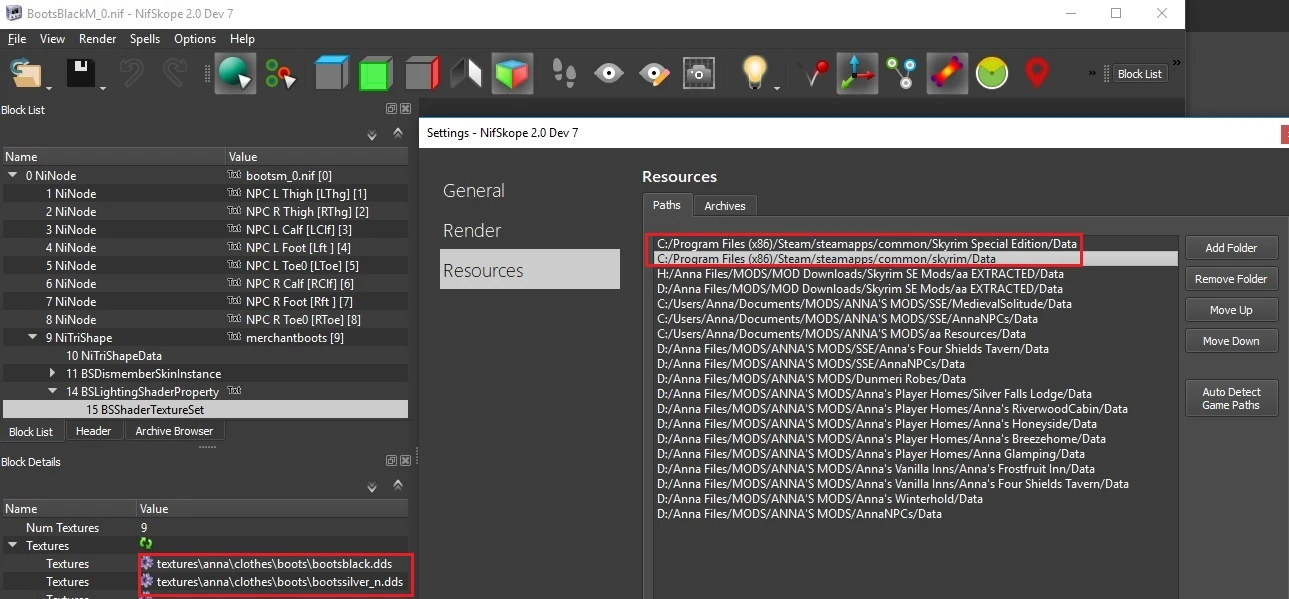1289x599 pixels.
Task: Toggle the lightbulb lighting icon
Action: [755, 73]
